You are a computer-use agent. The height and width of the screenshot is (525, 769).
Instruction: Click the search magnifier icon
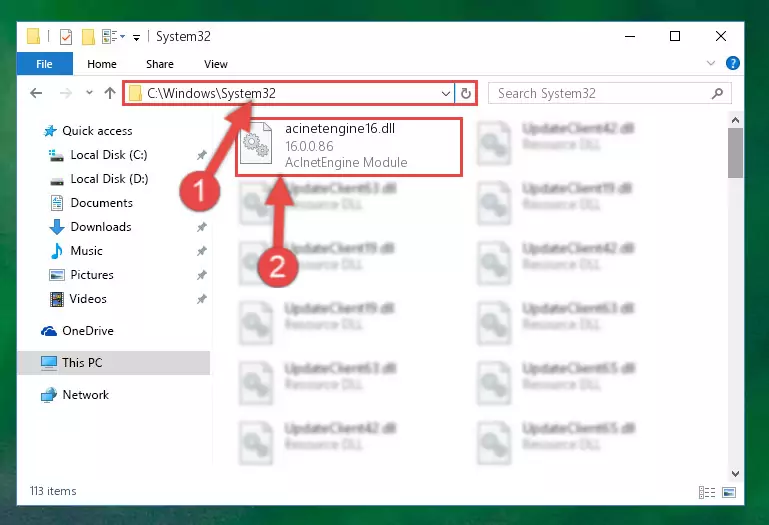click(717, 93)
